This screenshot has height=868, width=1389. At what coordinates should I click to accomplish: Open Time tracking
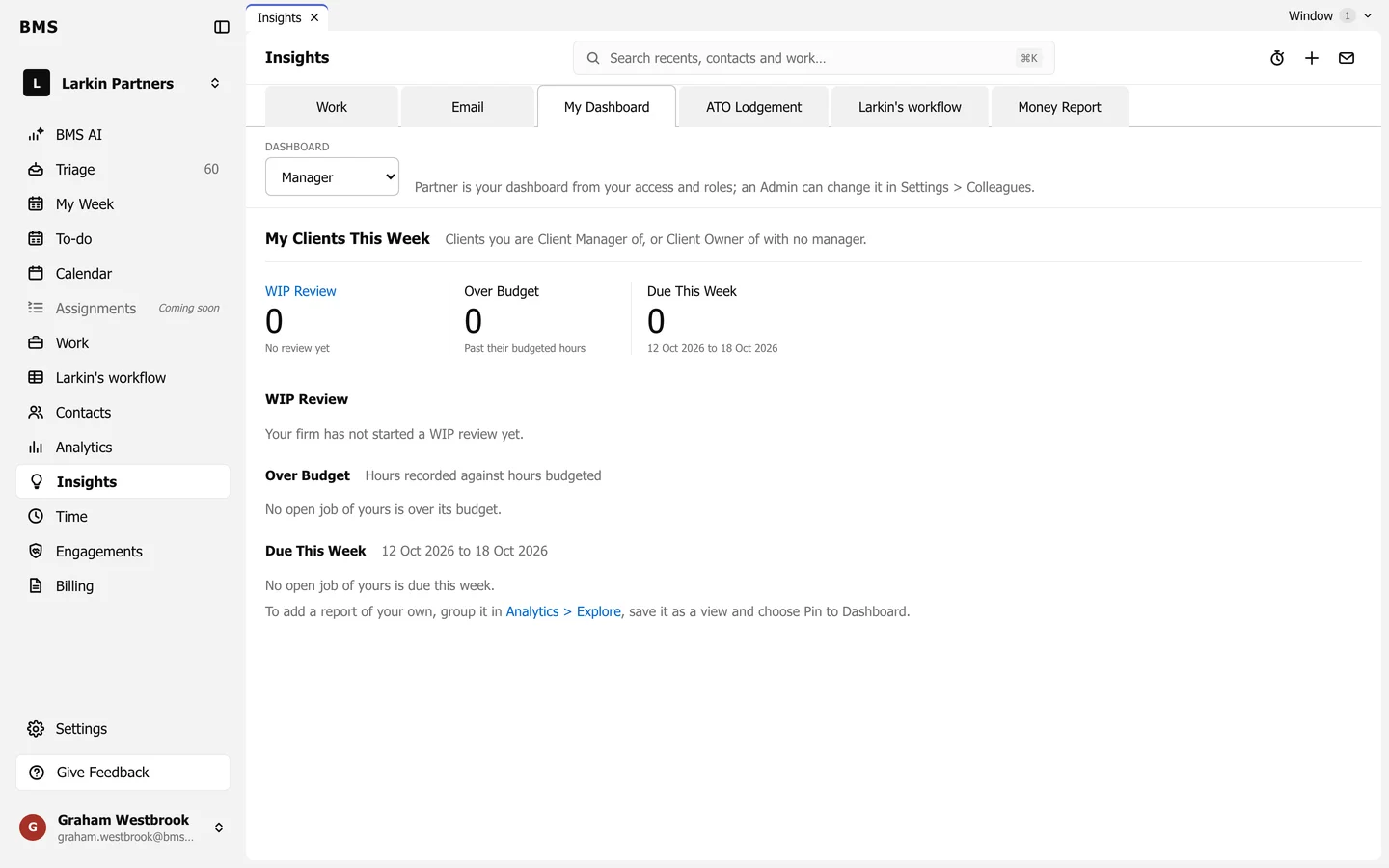(123, 517)
